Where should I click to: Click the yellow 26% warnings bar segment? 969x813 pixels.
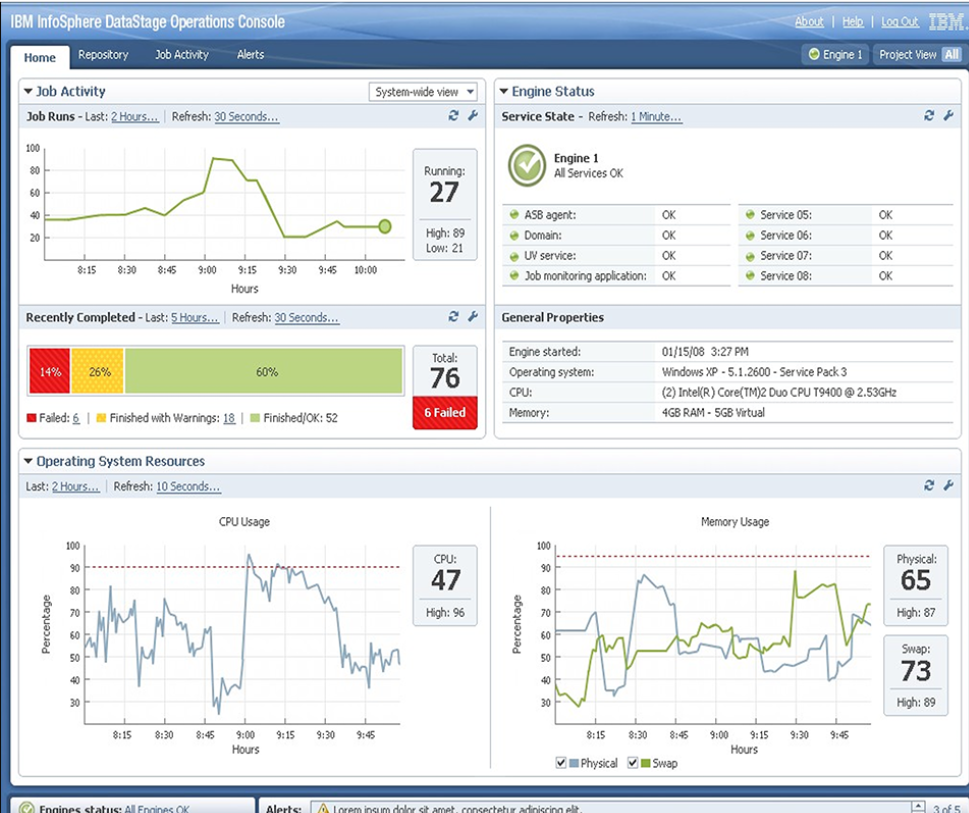[x=98, y=371]
